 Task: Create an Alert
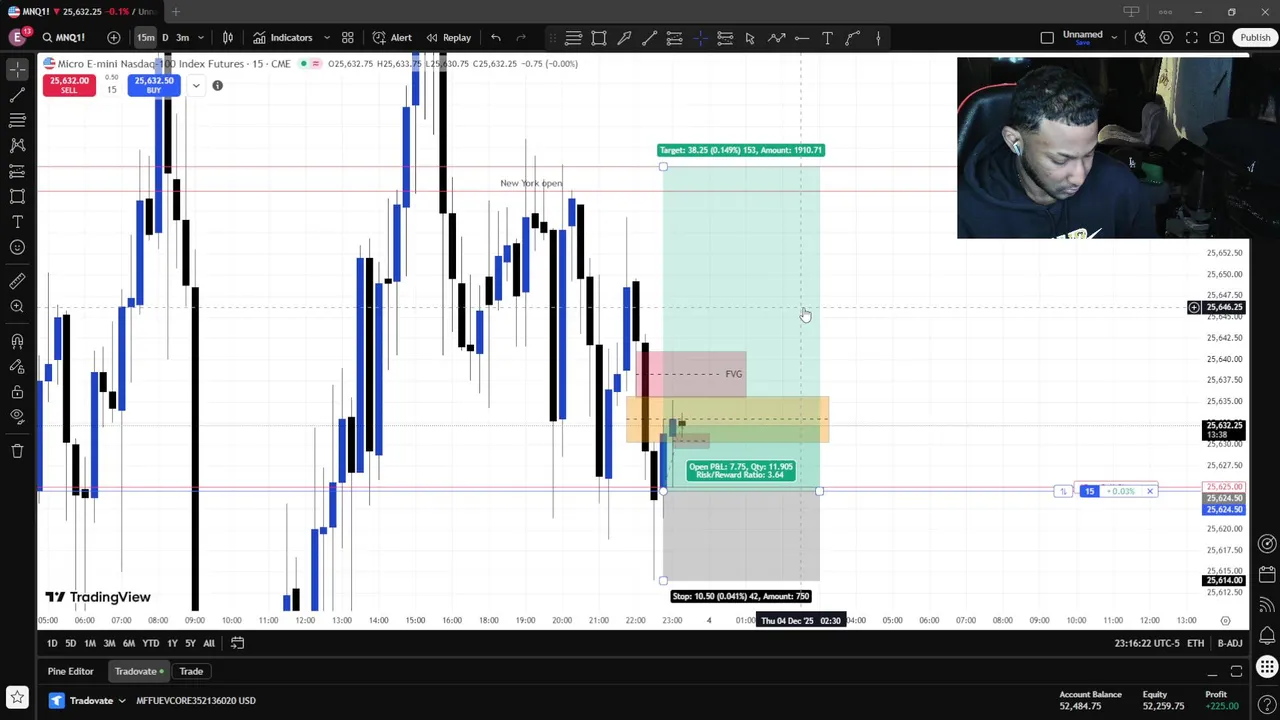click(392, 37)
